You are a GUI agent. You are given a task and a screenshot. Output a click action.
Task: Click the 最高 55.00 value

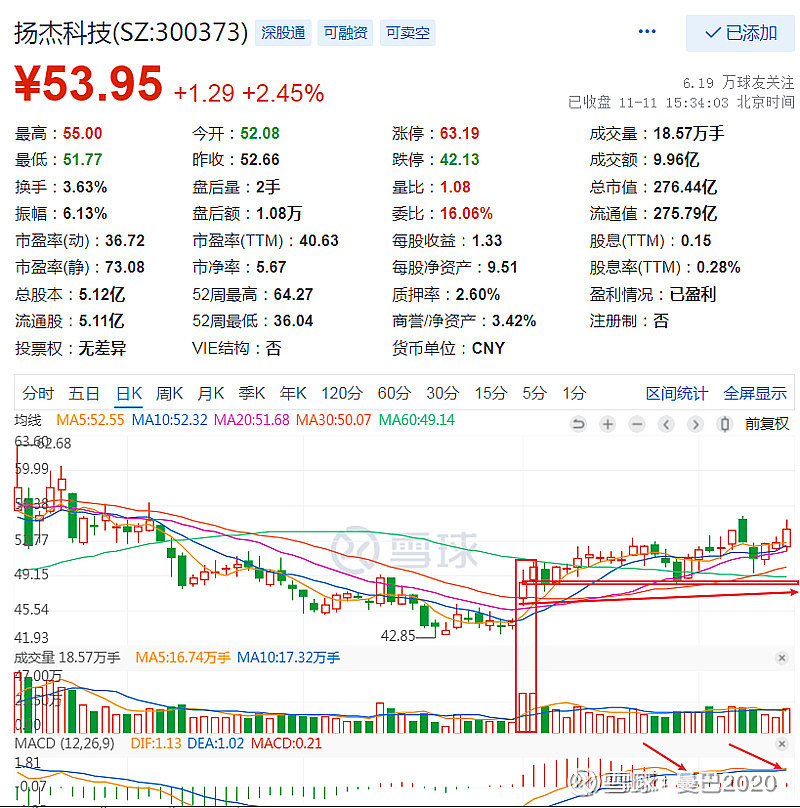coord(82,133)
